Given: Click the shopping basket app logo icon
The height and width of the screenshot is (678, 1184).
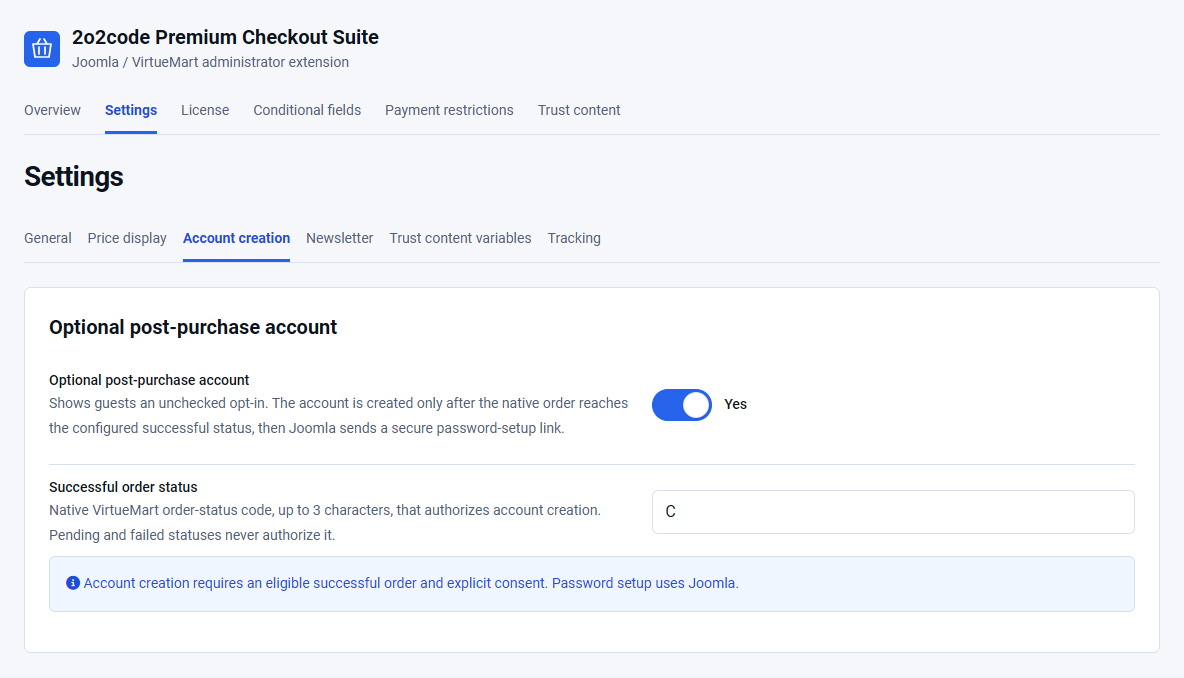Looking at the screenshot, I should (42, 49).
